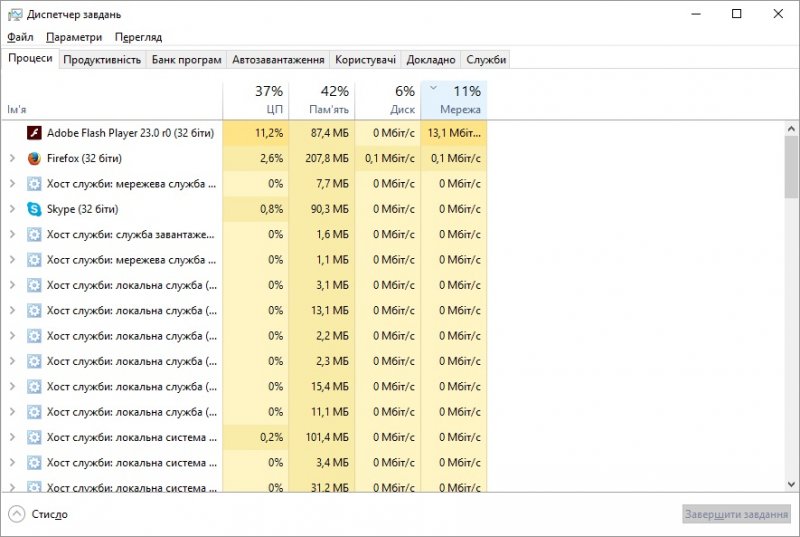Switch to the Продуктивність tab

tap(102, 60)
